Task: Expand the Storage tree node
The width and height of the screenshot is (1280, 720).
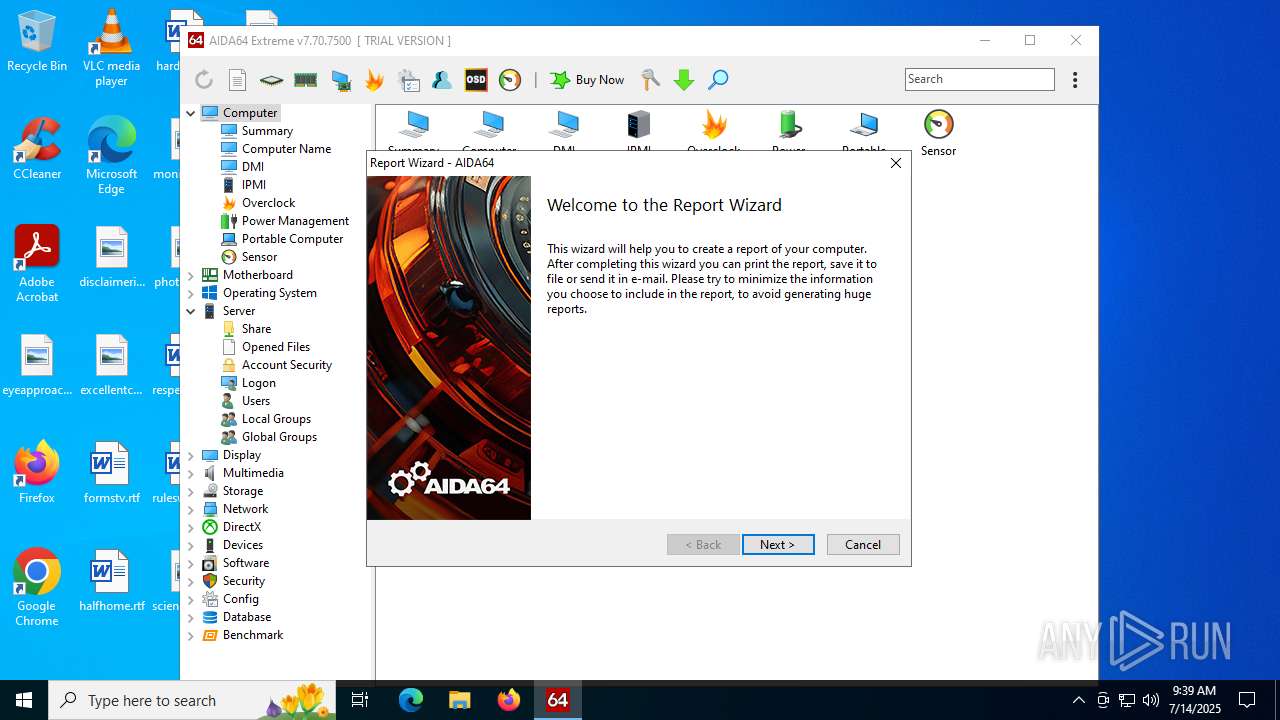Action: point(191,491)
